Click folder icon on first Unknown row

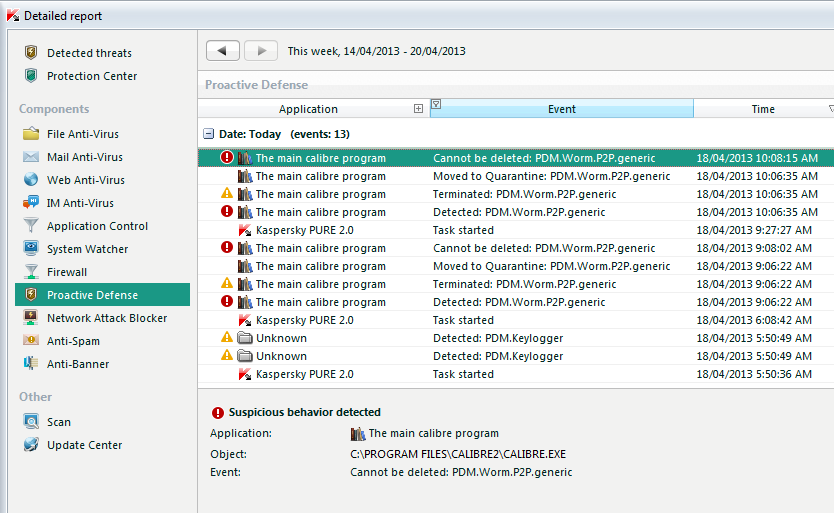point(245,338)
